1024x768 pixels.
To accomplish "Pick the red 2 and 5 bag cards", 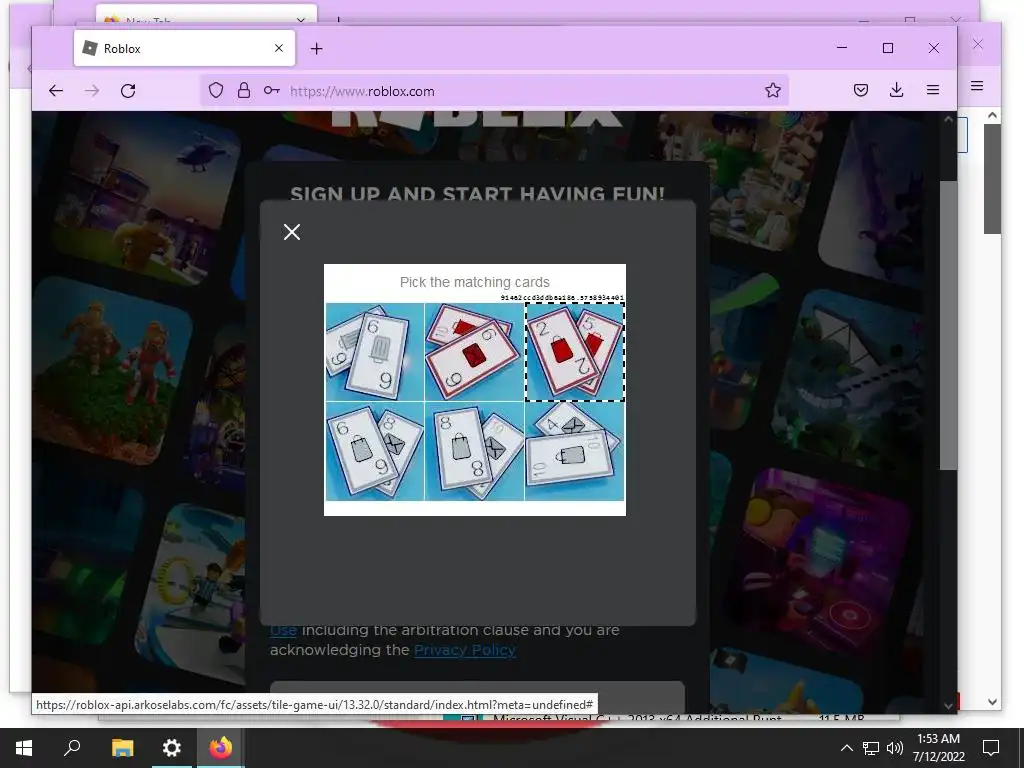I will (x=575, y=352).
